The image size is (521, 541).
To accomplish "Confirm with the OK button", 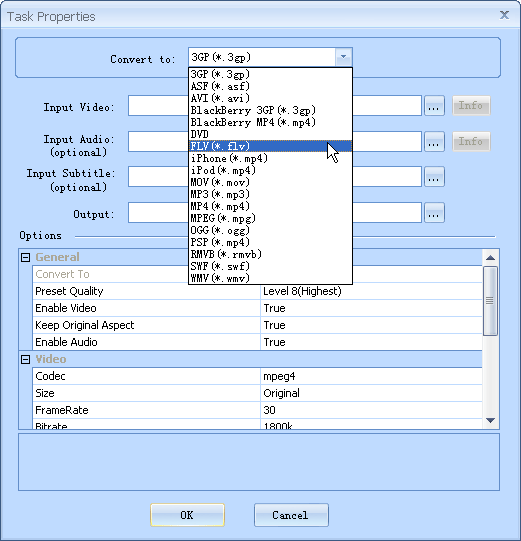I will click(187, 515).
